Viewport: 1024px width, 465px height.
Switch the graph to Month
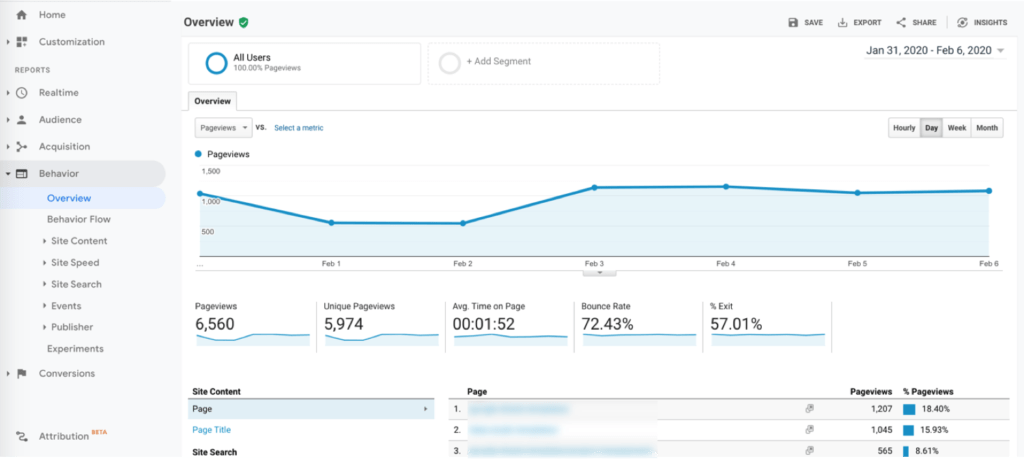(987, 128)
